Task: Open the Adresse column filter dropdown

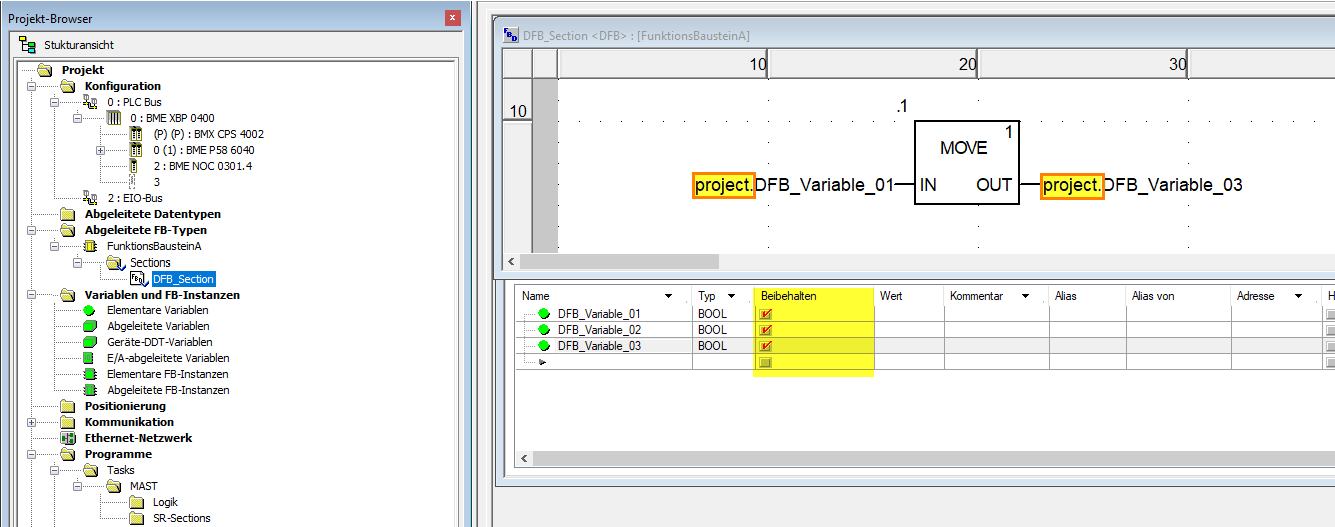Action: click(x=1298, y=296)
